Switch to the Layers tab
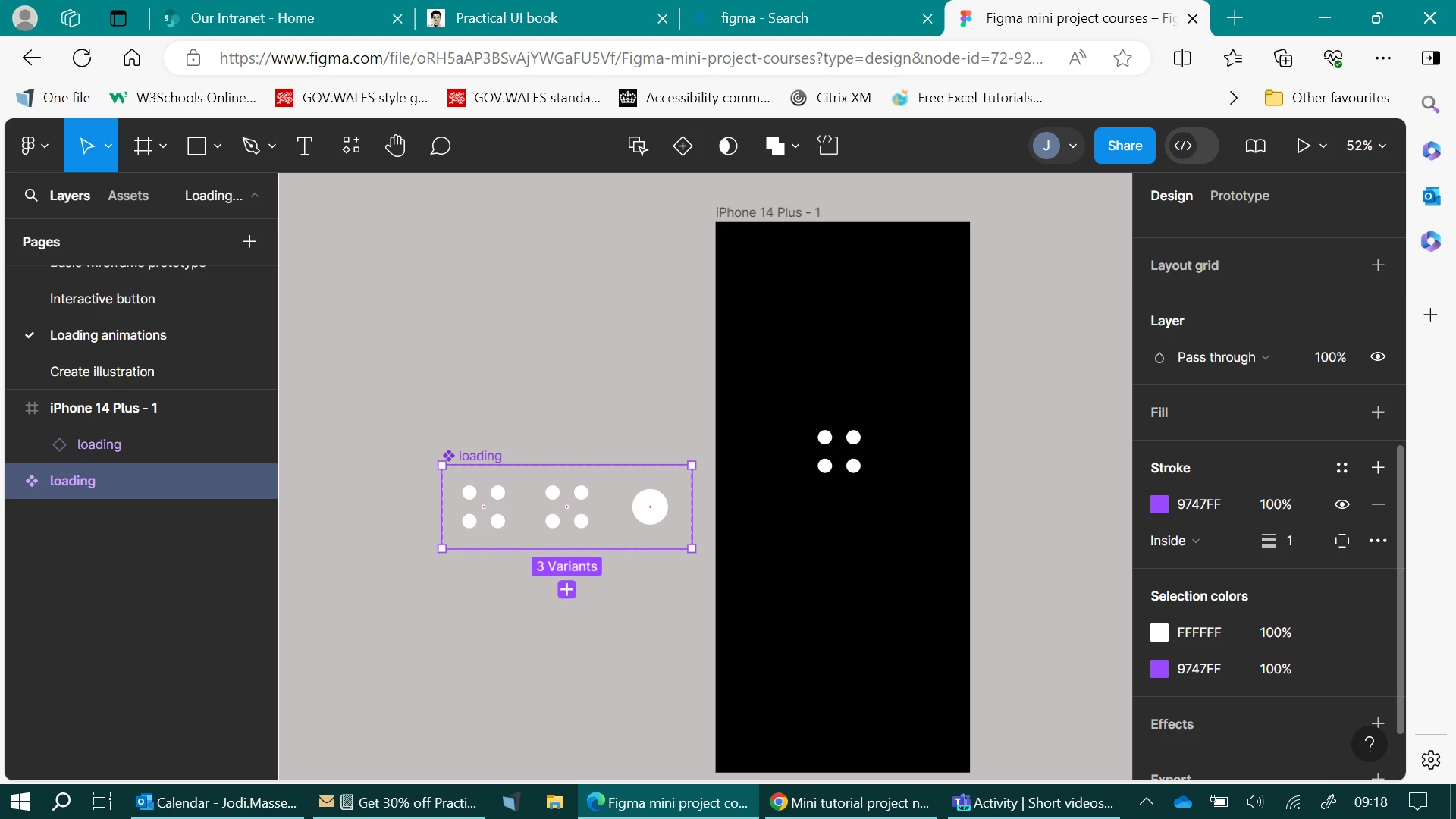This screenshot has width=1456, height=819. (x=70, y=196)
